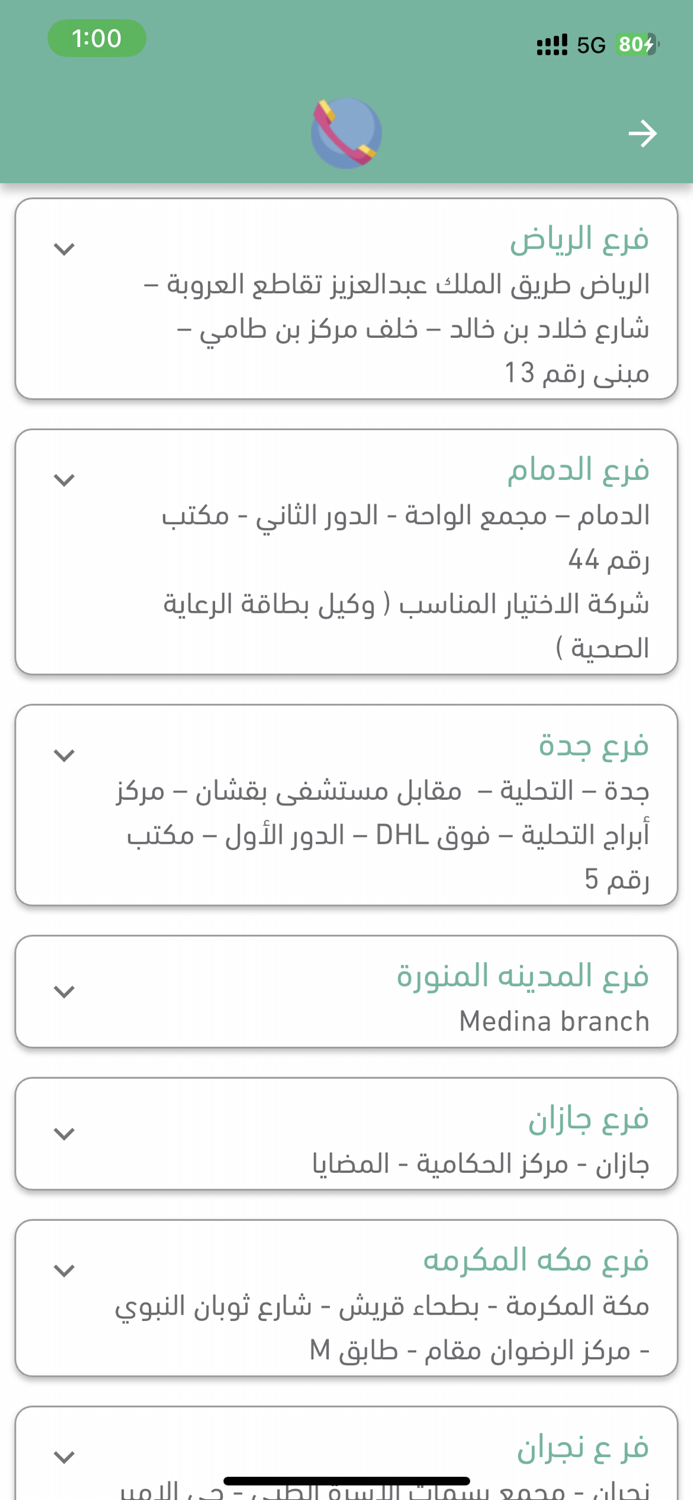Expand the فرع الدمام branch details

(64, 478)
